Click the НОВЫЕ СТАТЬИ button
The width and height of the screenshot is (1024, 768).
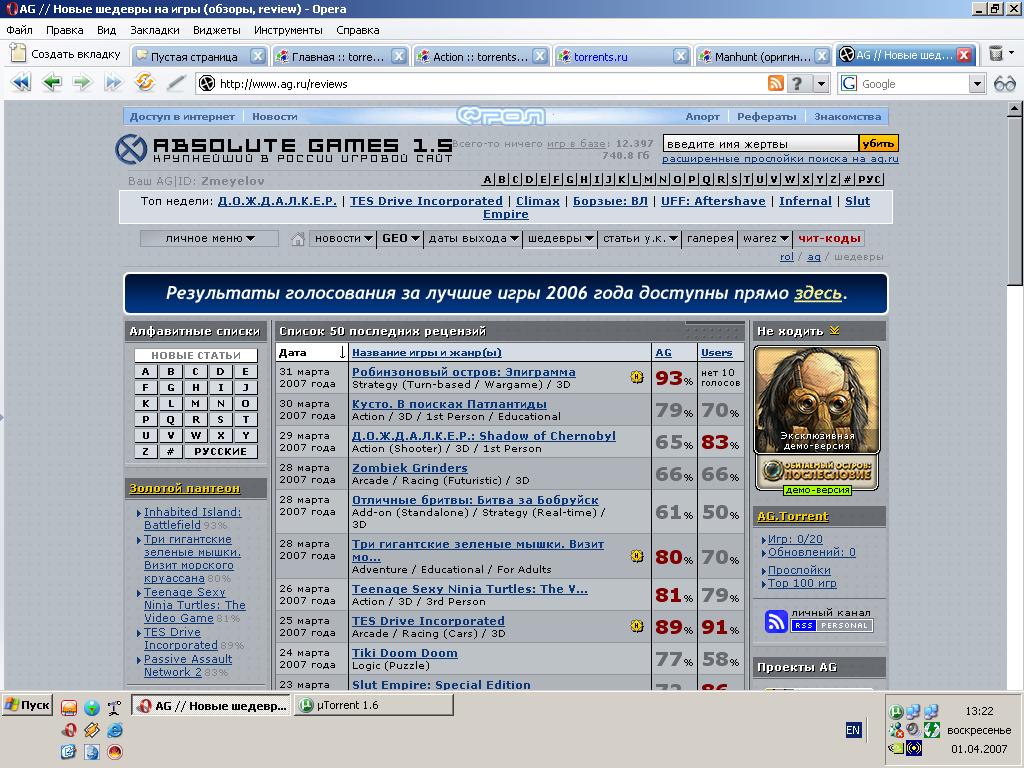(x=196, y=355)
